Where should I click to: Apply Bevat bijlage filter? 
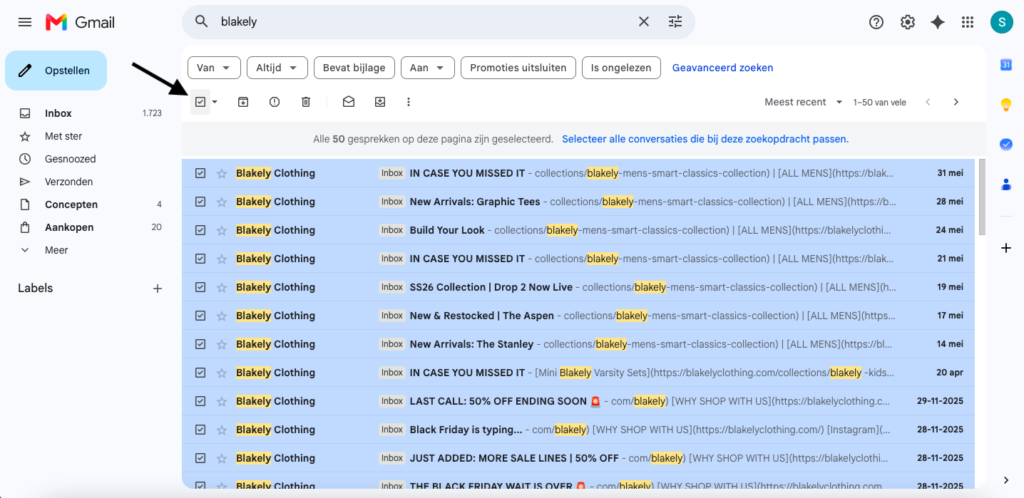coord(354,67)
